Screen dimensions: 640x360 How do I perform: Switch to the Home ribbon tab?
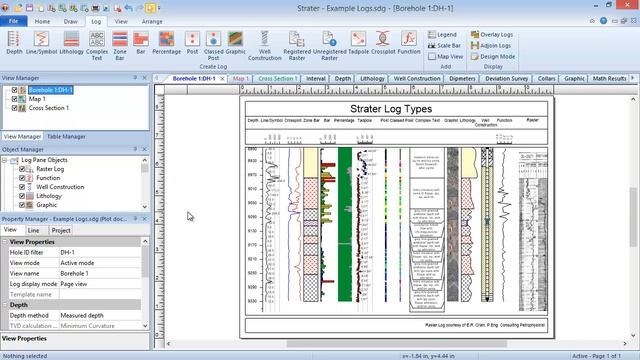click(x=42, y=21)
